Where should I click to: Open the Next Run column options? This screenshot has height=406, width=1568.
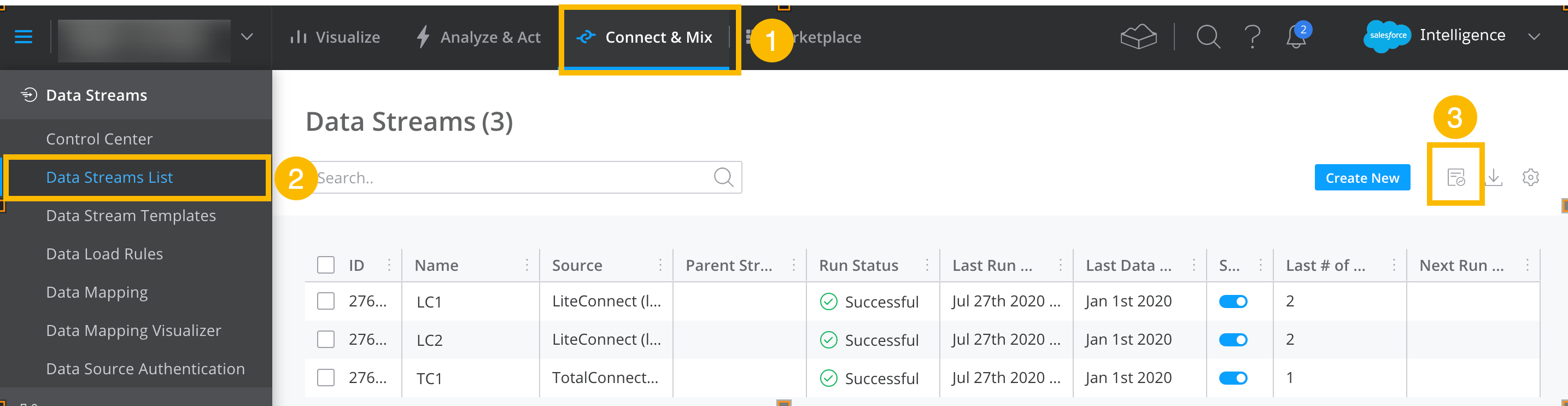pos(1527,265)
